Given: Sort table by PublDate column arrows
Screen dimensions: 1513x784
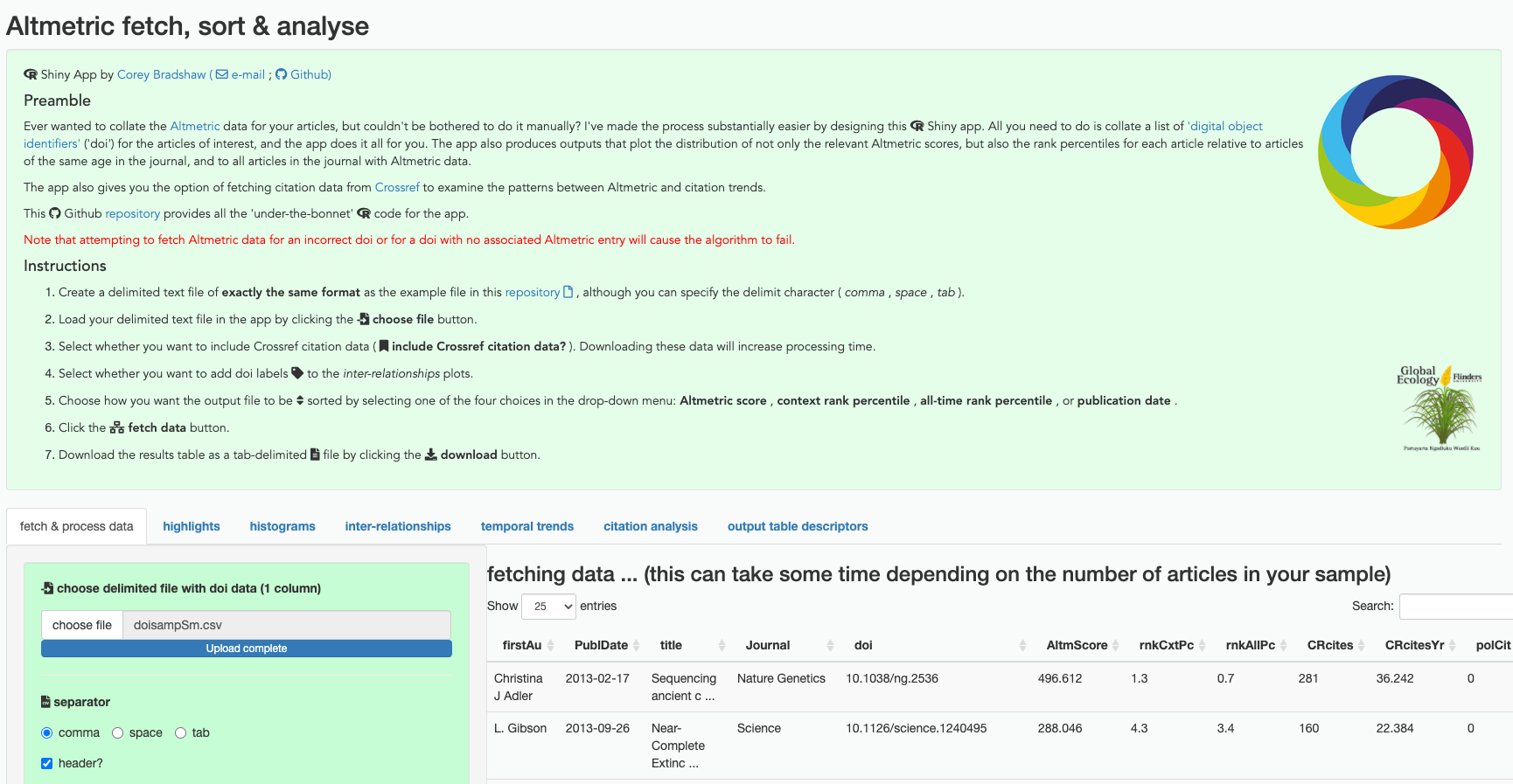Looking at the screenshot, I should coord(637,646).
